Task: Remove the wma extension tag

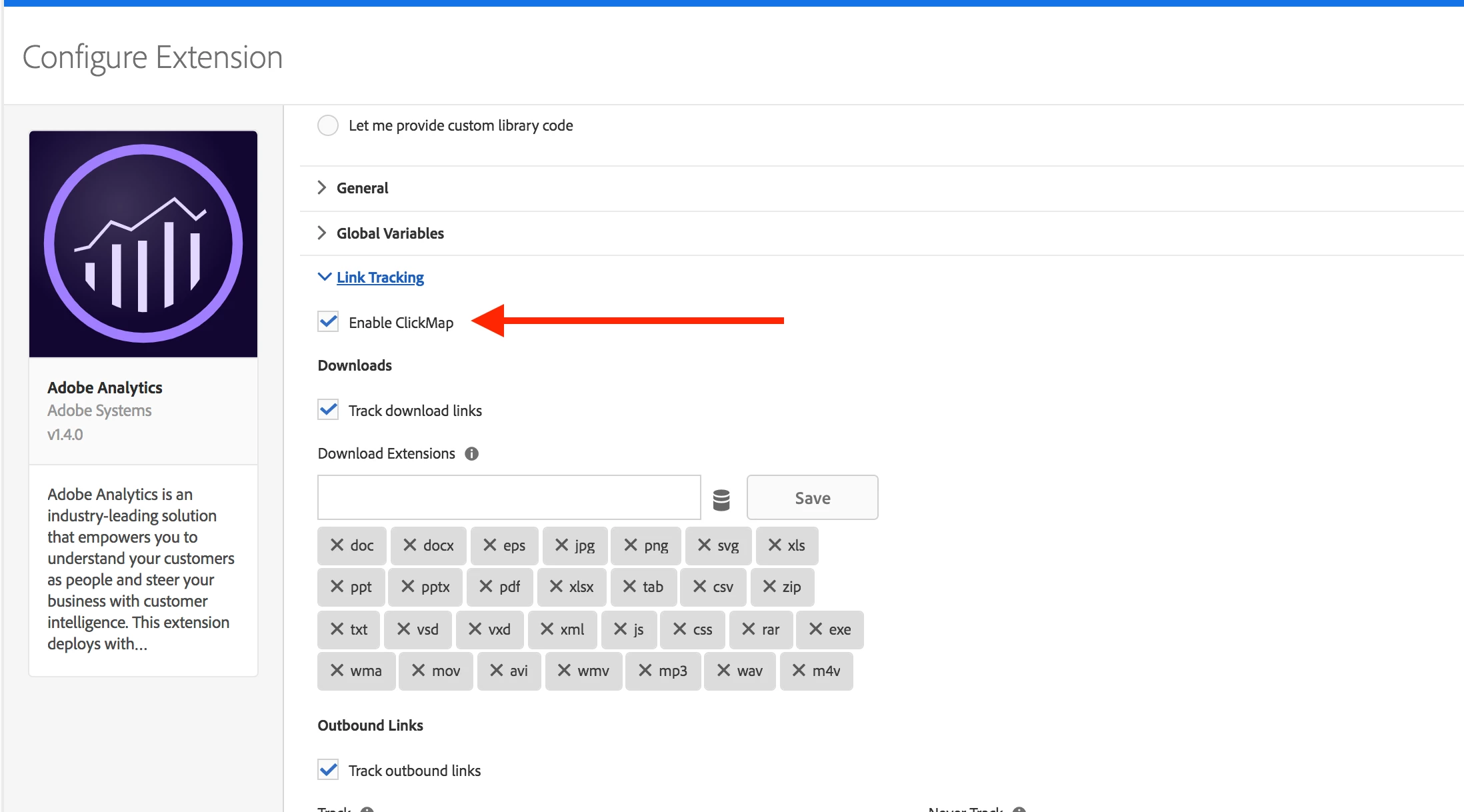Action: [x=337, y=671]
